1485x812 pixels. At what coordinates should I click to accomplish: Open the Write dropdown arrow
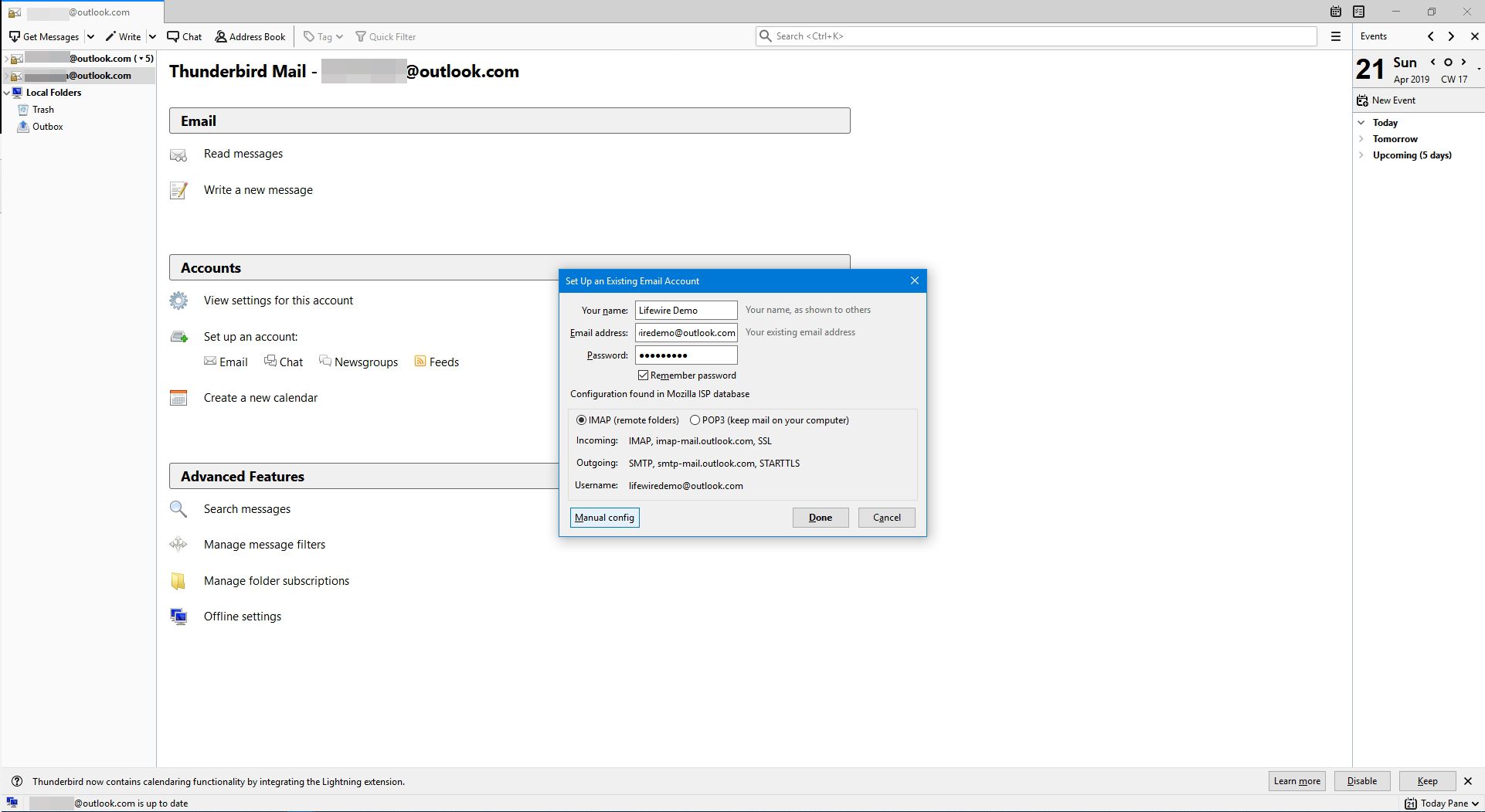pyautogui.click(x=152, y=36)
